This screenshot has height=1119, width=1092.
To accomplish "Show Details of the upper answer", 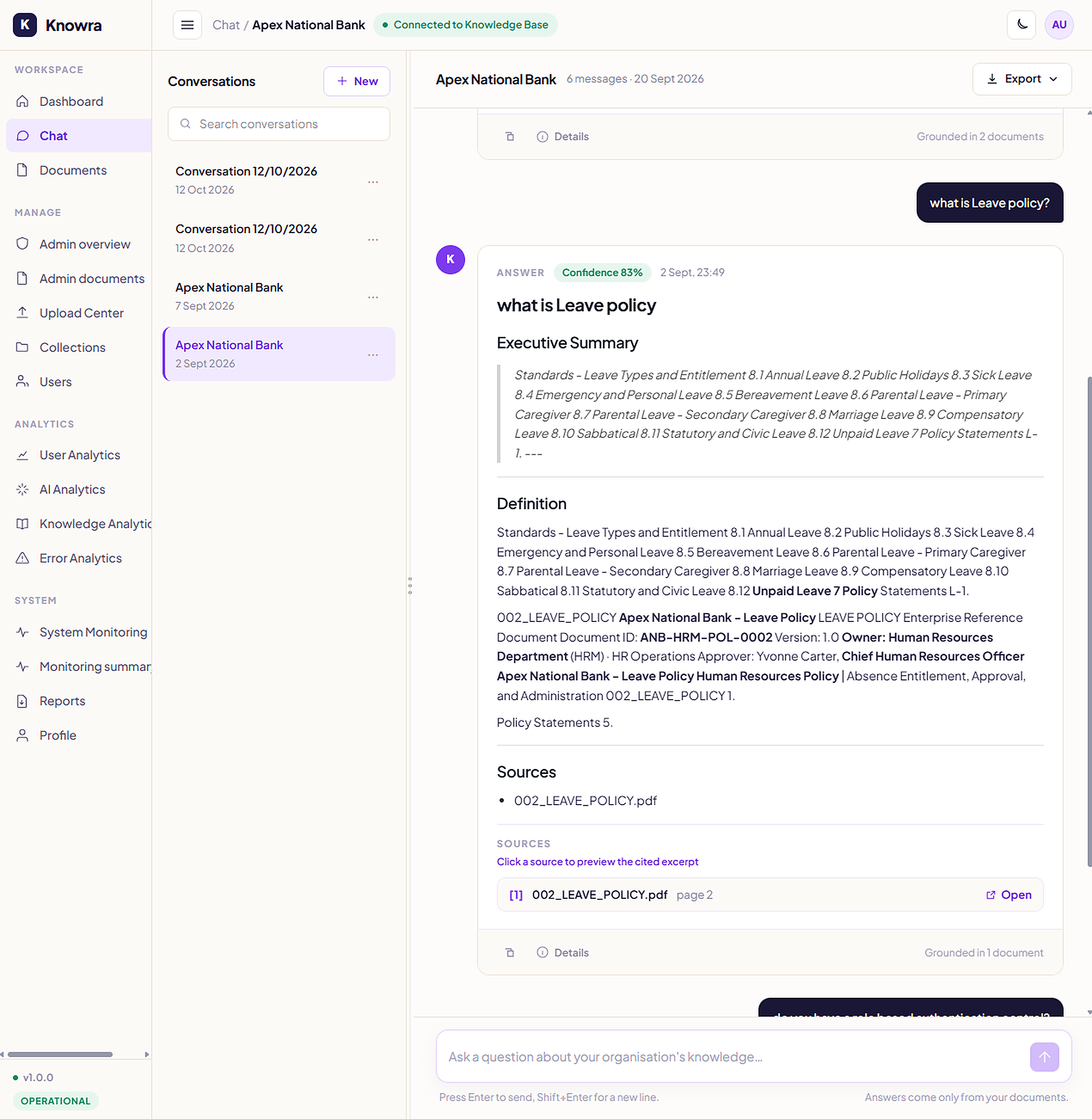I will point(563,137).
